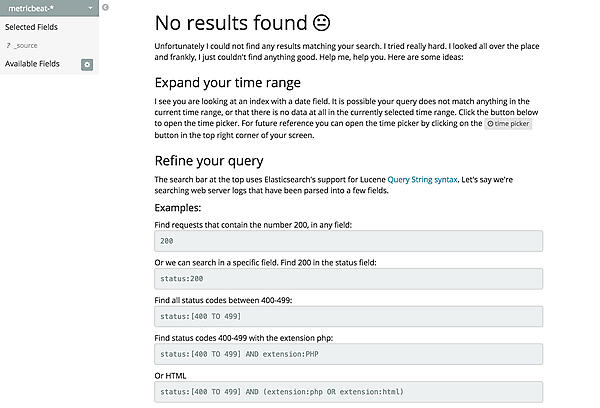Click the question mark type icon beside _source

[x=8, y=46]
